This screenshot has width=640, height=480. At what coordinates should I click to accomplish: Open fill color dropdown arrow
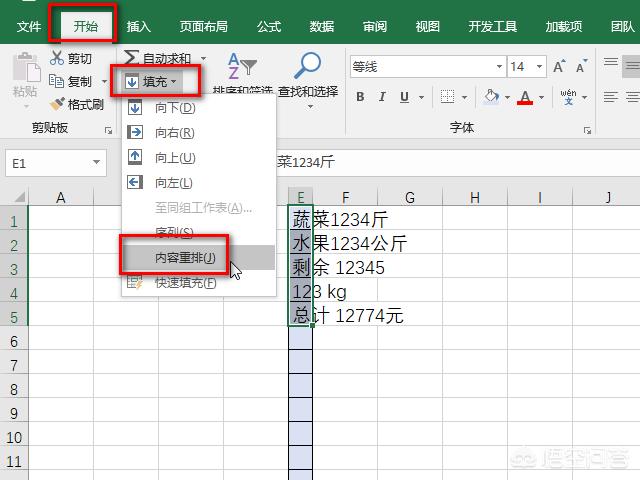[507, 97]
